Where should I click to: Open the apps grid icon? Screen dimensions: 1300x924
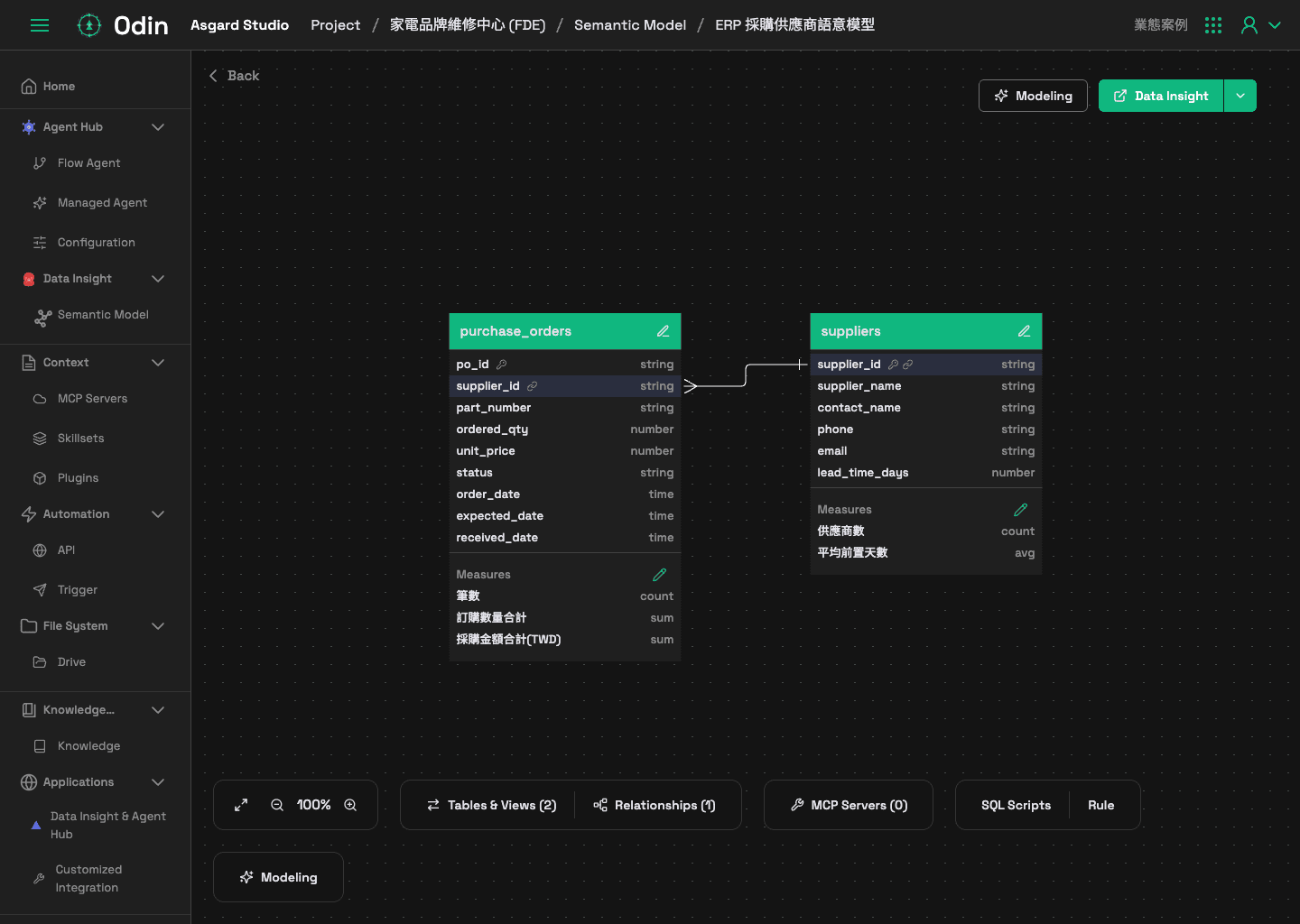tap(1213, 25)
